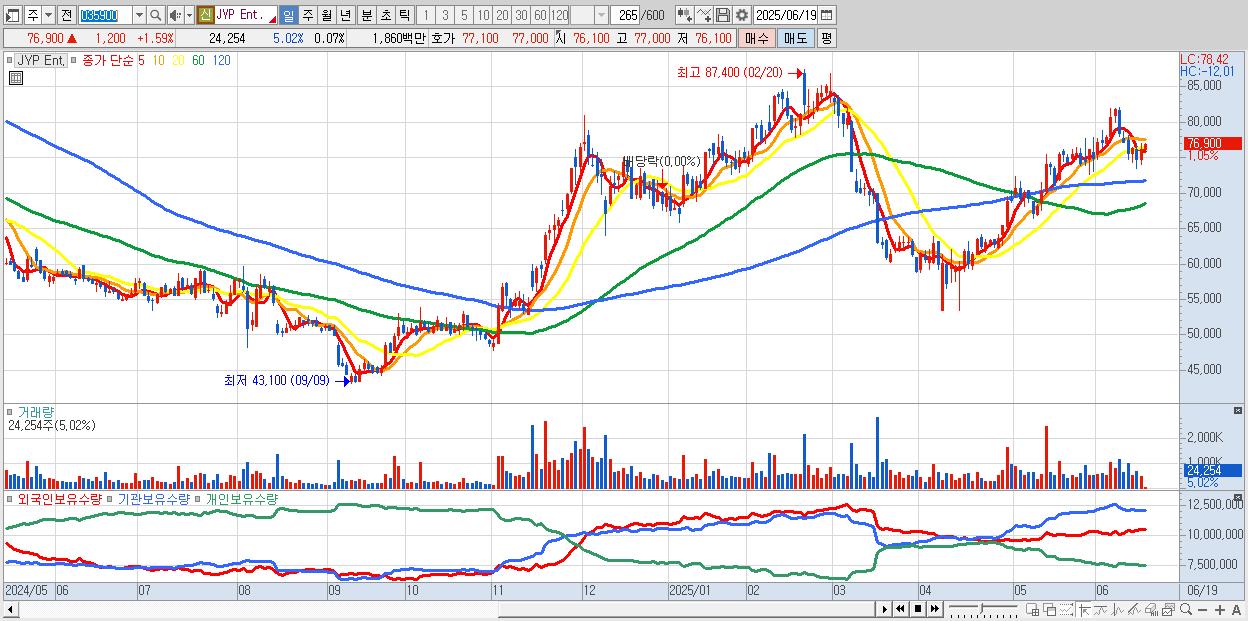Click the window with grid icon in bottom toolbar

(1032, 610)
